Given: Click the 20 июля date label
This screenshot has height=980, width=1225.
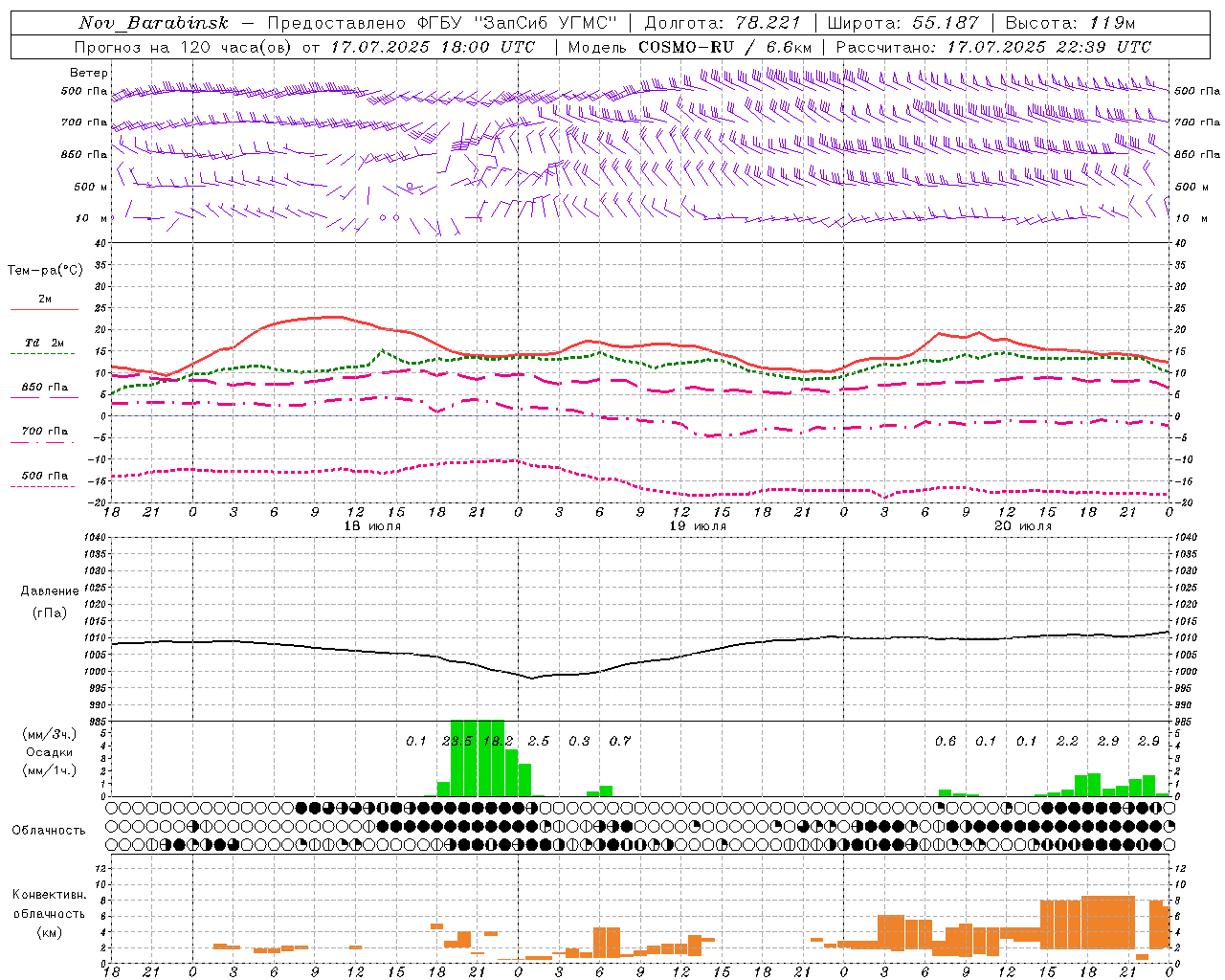Looking at the screenshot, I should (1023, 526).
